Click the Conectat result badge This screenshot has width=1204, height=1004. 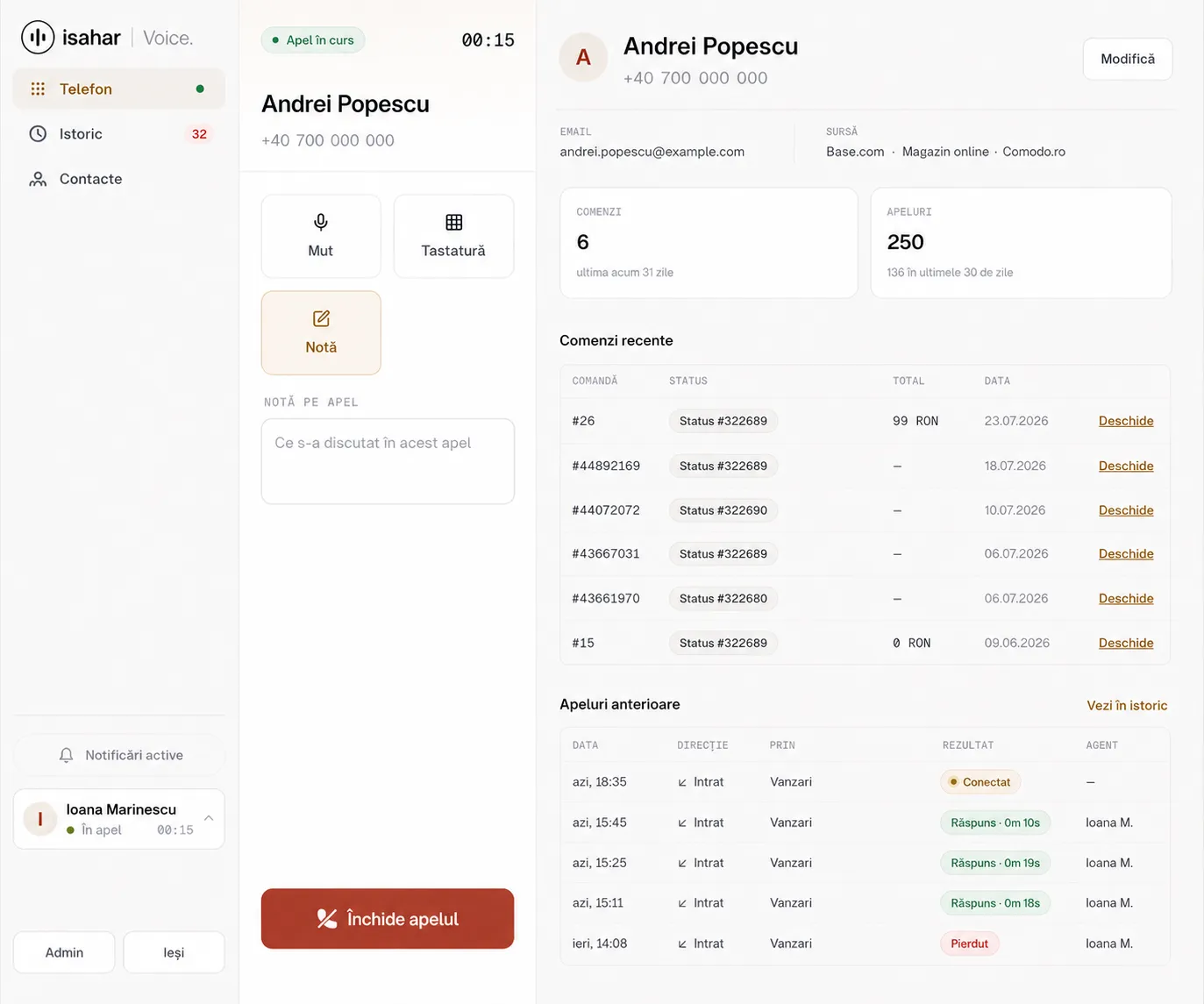(980, 782)
